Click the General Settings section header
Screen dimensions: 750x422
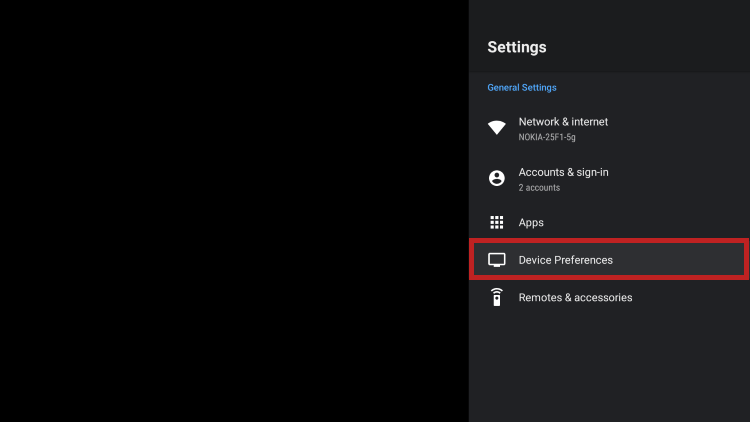tap(522, 88)
